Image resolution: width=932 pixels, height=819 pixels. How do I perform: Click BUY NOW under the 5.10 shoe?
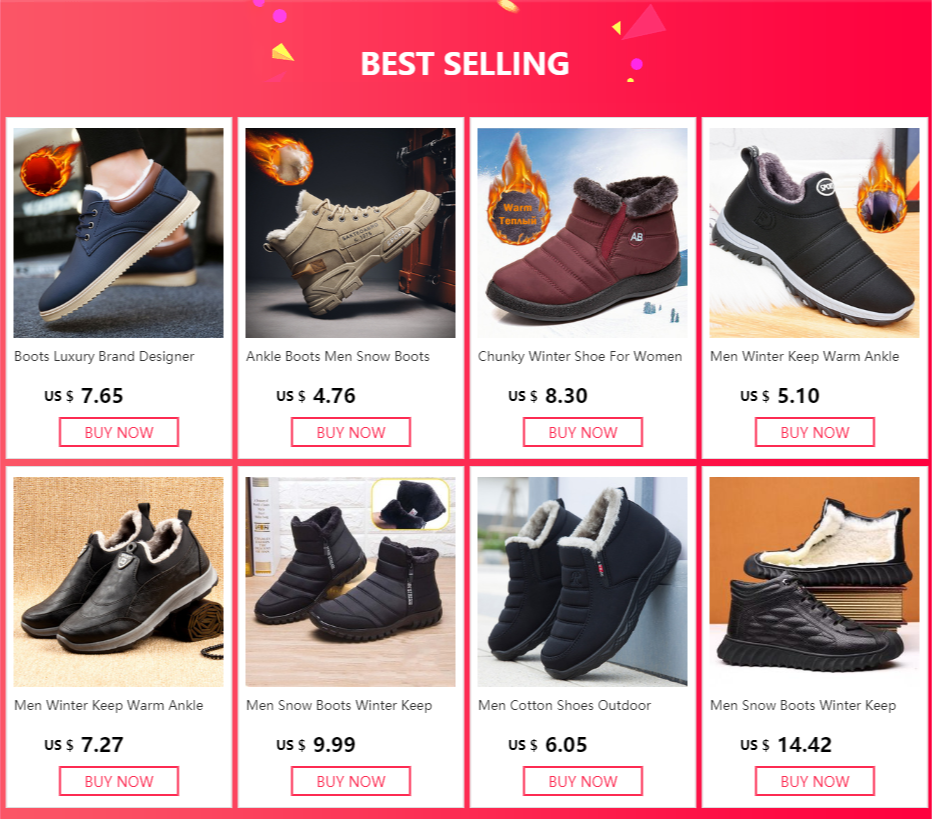click(x=815, y=432)
